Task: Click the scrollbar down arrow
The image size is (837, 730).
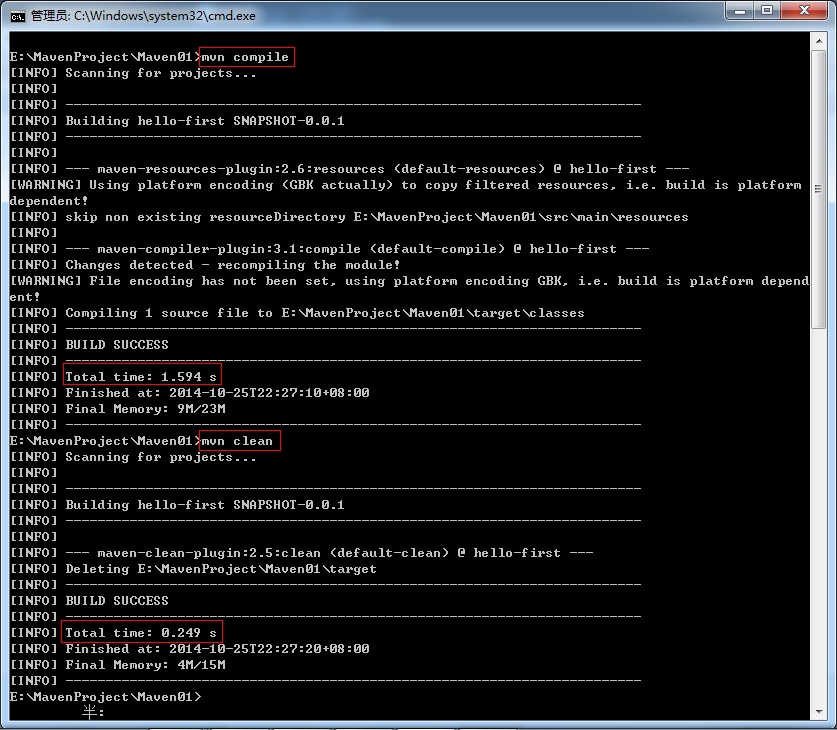Action: [818, 711]
